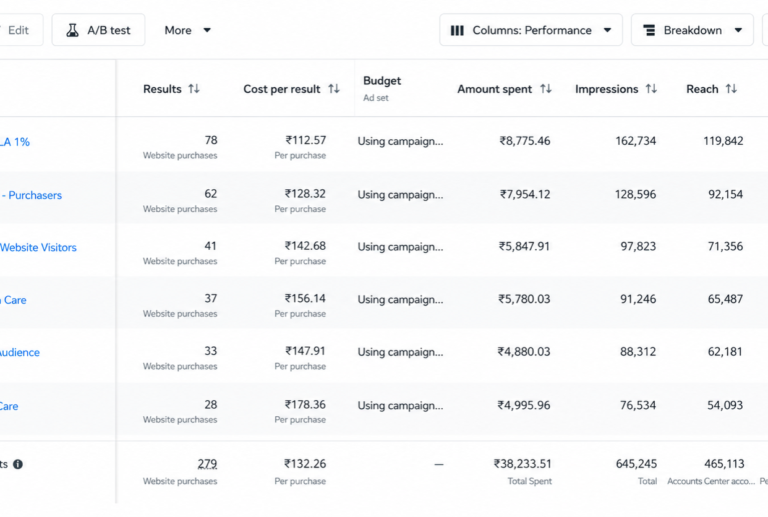Select the 33 results cell
Viewport: 768px width, 517px height.
point(211,351)
